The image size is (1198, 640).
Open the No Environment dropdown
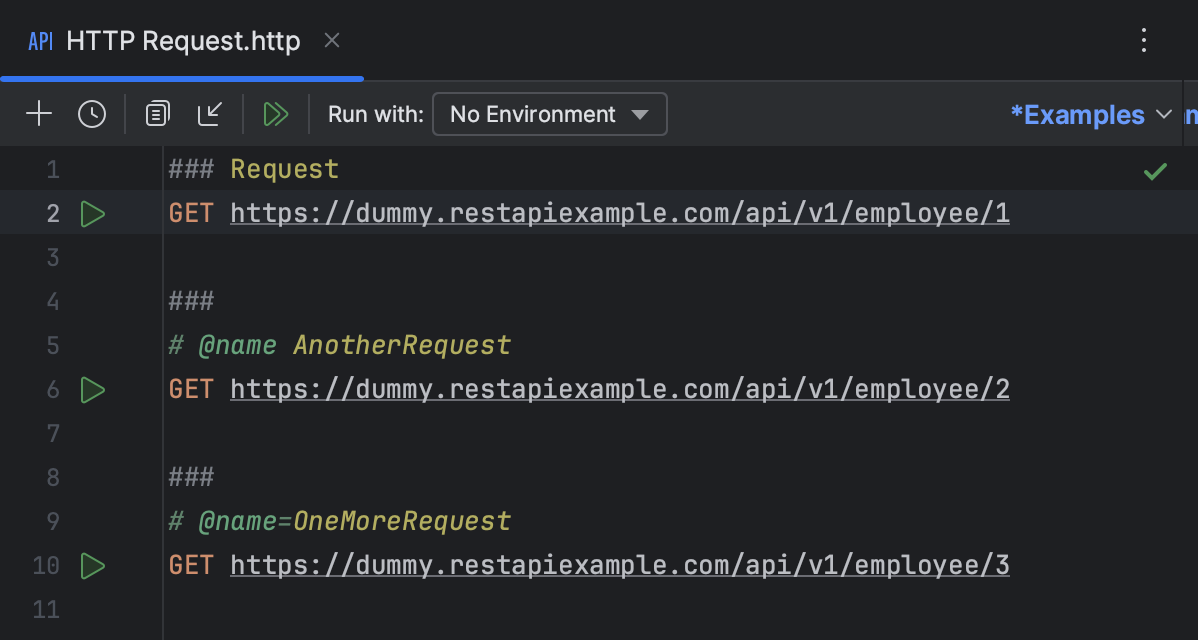pyautogui.click(x=549, y=113)
